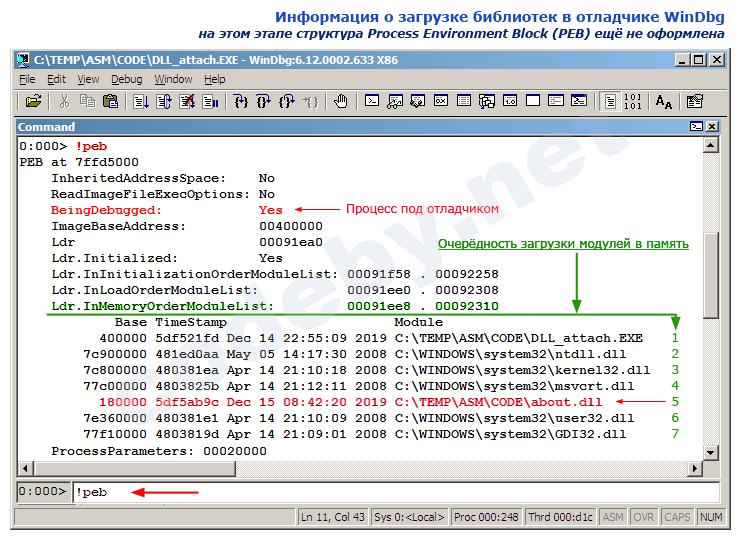739x537 pixels.
Task: Open the Window menu
Action: tap(173, 80)
